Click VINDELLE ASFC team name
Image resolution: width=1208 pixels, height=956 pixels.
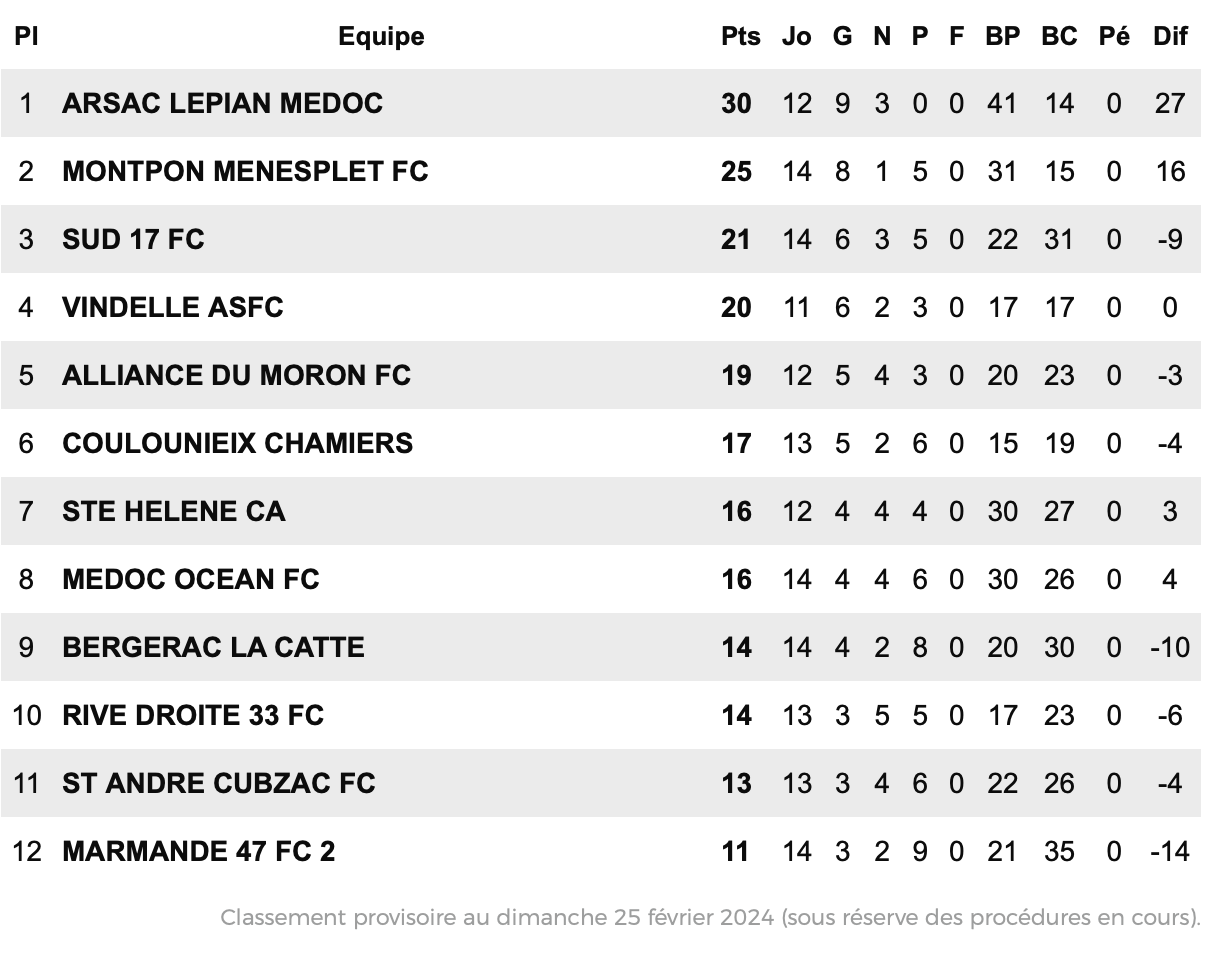(x=173, y=307)
